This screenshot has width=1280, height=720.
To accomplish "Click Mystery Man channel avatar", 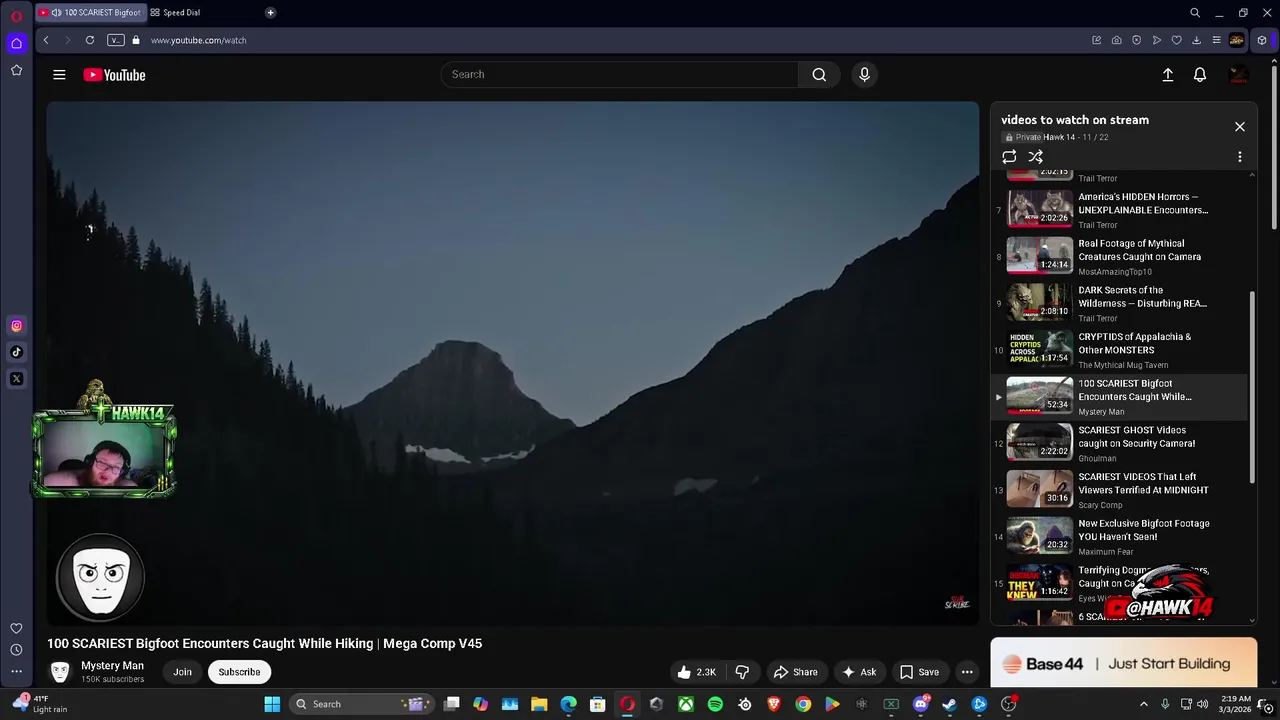I will coord(60,672).
